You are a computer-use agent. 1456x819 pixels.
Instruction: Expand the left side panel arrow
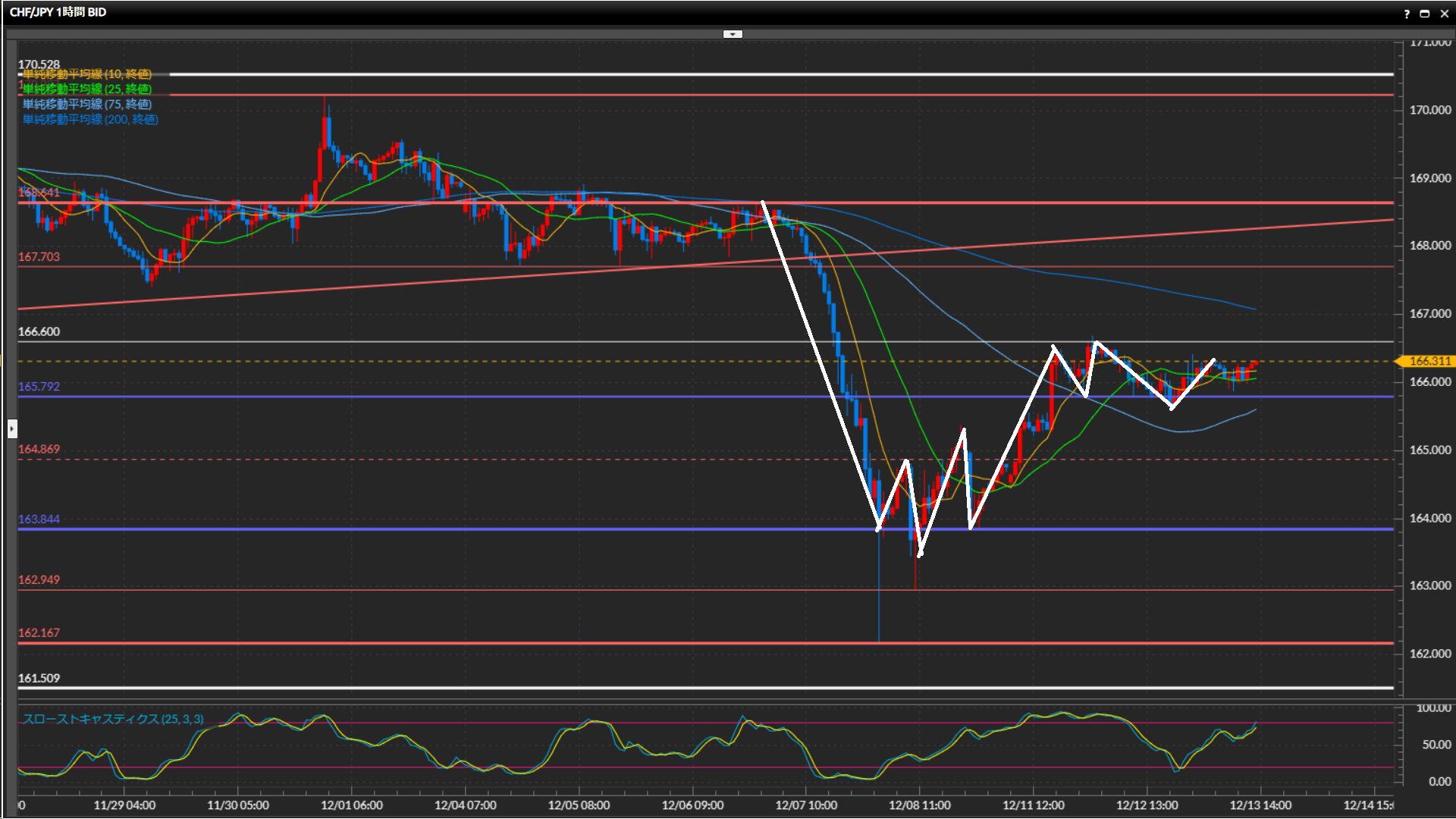[12, 429]
